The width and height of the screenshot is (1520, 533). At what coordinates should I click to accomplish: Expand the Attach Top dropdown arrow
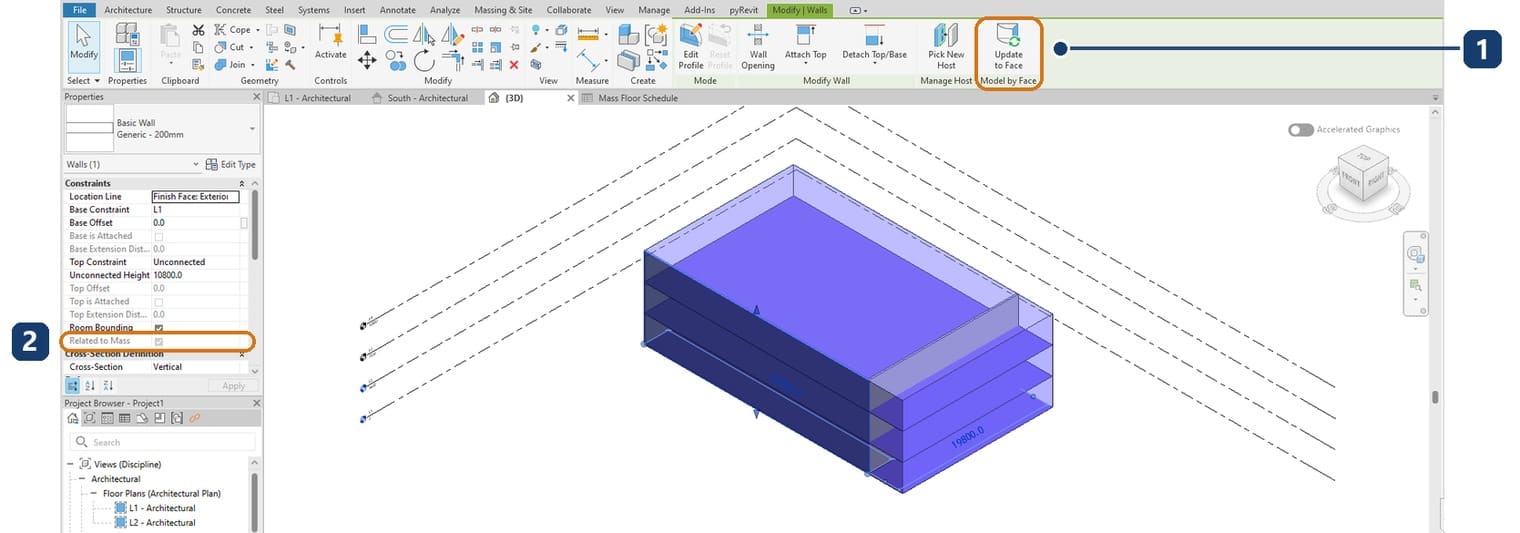pyautogui.click(x=805, y=64)
